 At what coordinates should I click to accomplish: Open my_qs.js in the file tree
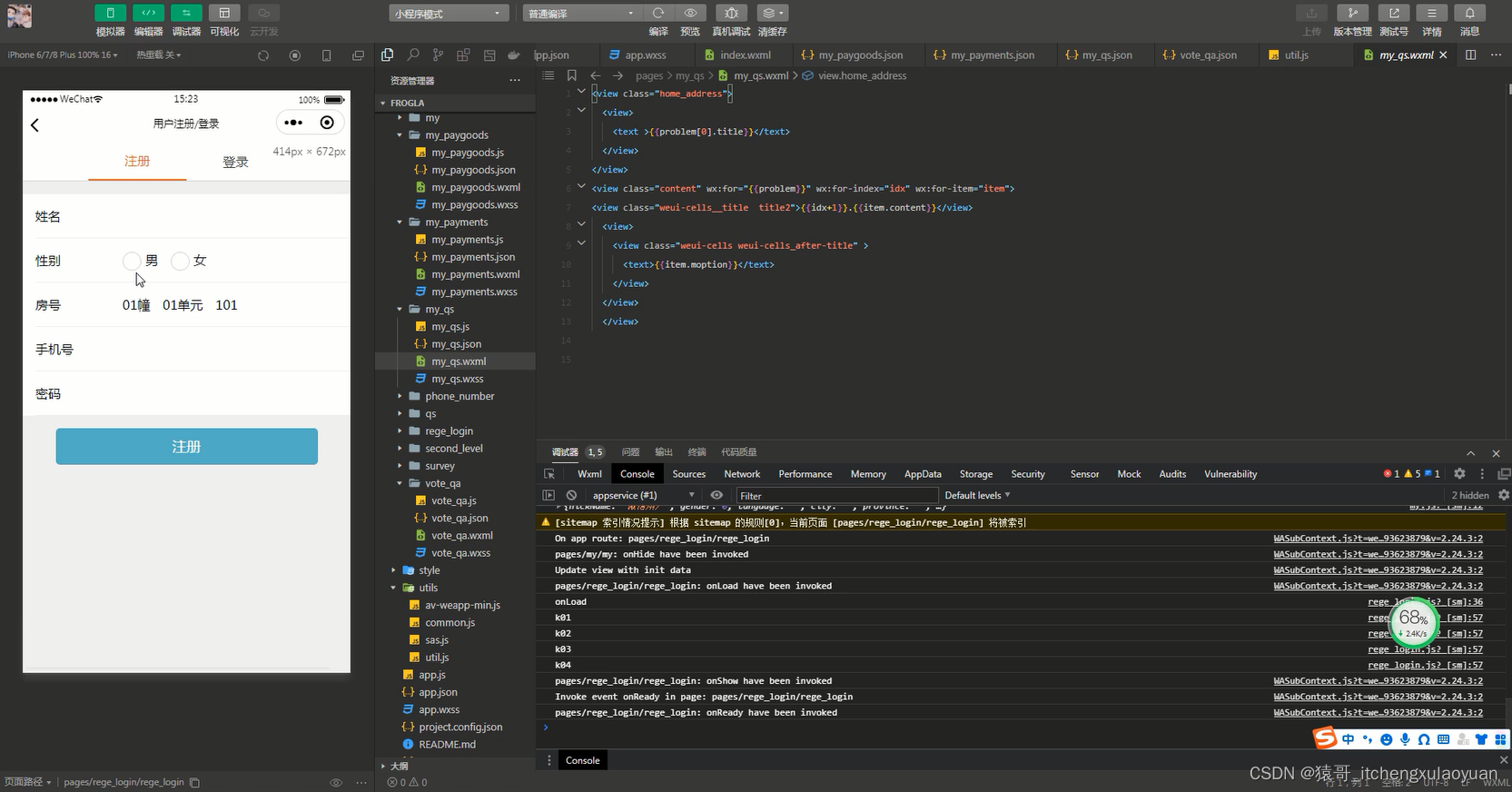click(x=450, y=327)
